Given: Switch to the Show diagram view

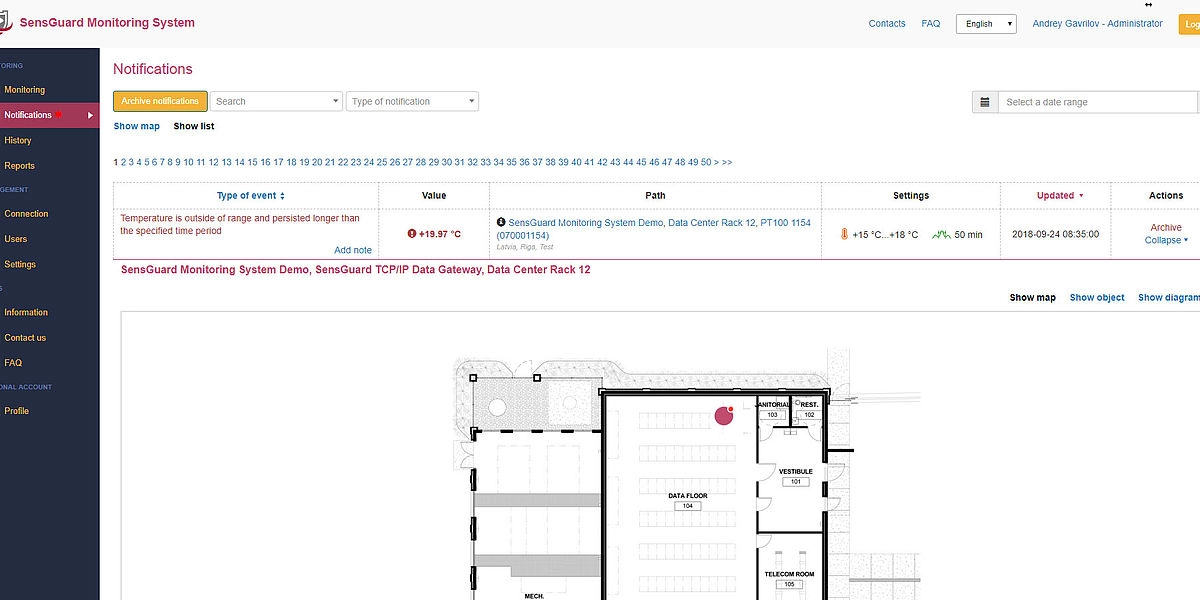Looking at the screenshot, I should click(x=1168, y=298).
